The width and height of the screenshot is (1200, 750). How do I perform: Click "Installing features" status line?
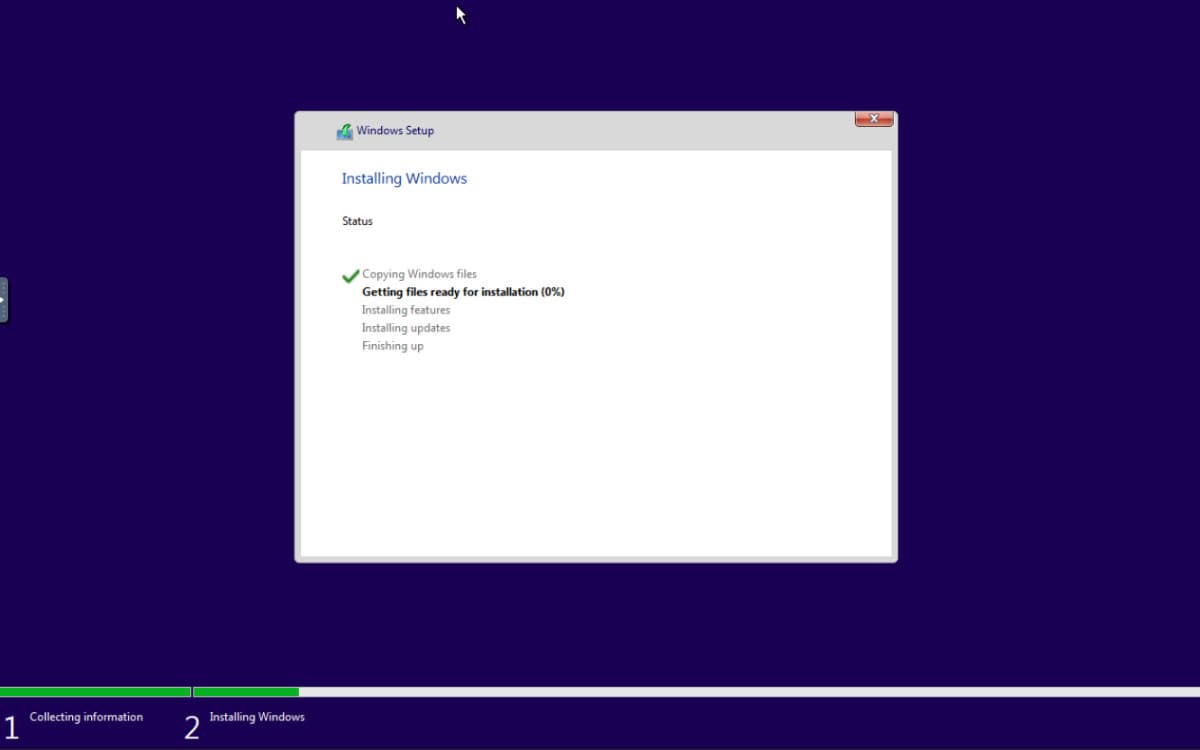[406, 310]
